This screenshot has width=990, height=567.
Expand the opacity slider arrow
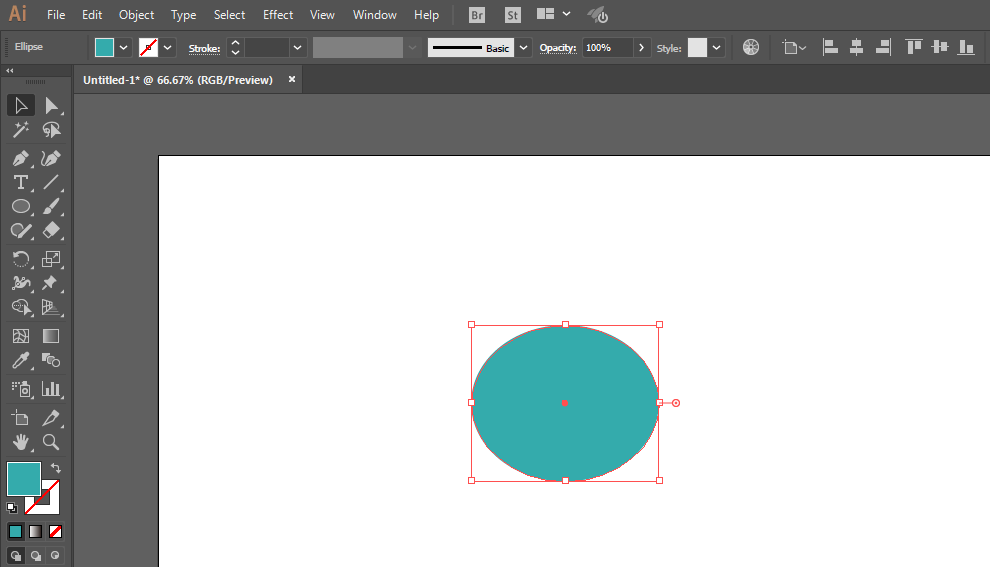click(641, 47)
